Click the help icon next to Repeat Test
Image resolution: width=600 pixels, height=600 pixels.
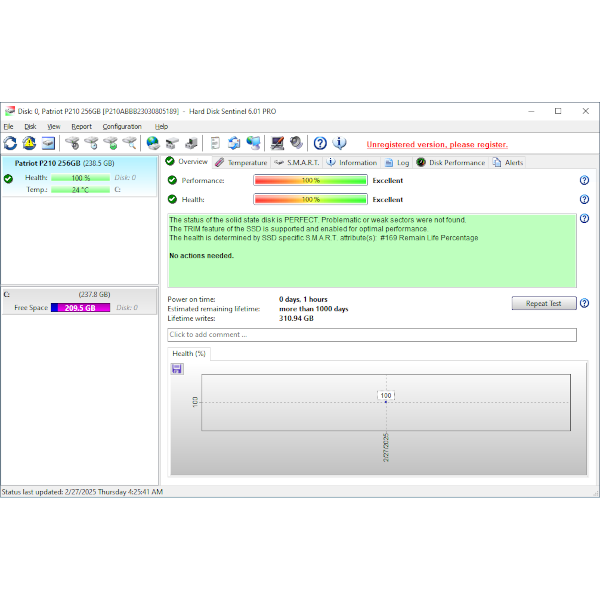click(584, 303)
